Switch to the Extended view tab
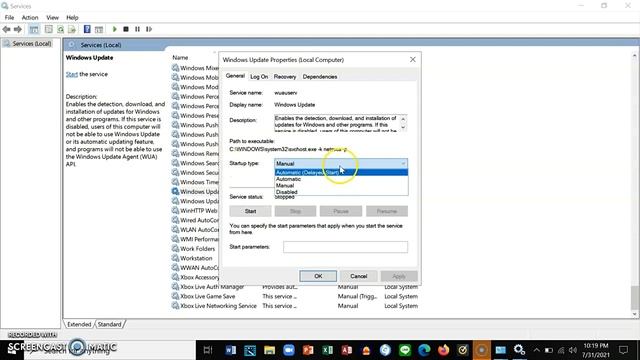 [79, 324]
